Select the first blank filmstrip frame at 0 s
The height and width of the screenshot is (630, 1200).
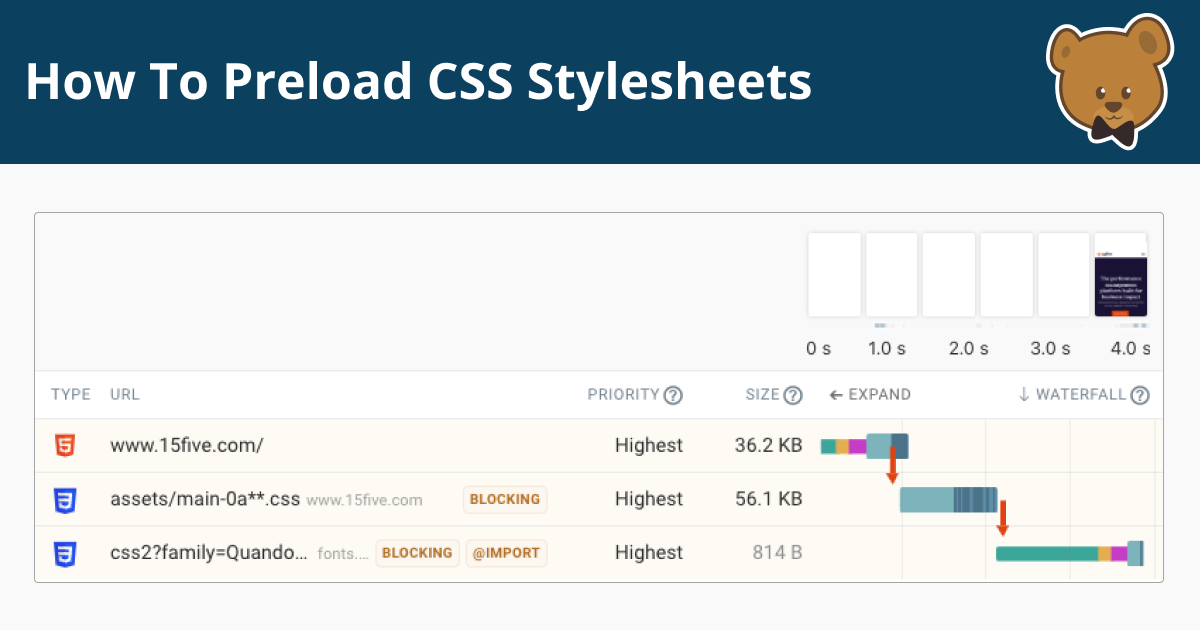834,275
